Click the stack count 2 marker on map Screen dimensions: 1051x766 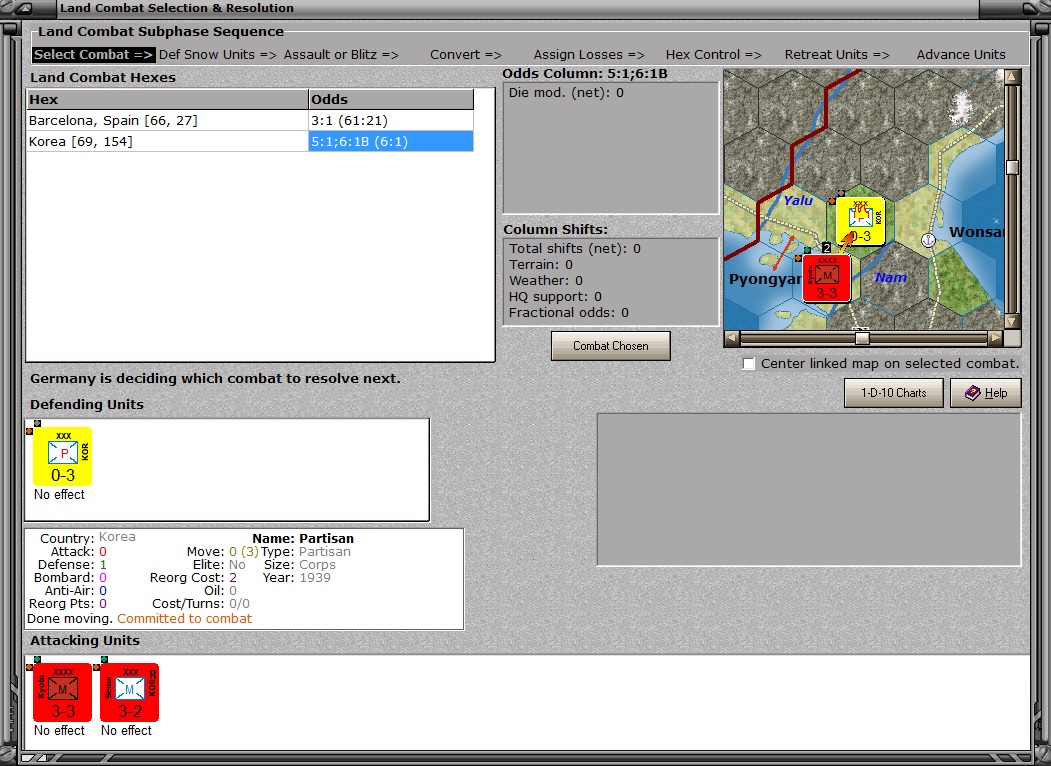pos(826,248)
